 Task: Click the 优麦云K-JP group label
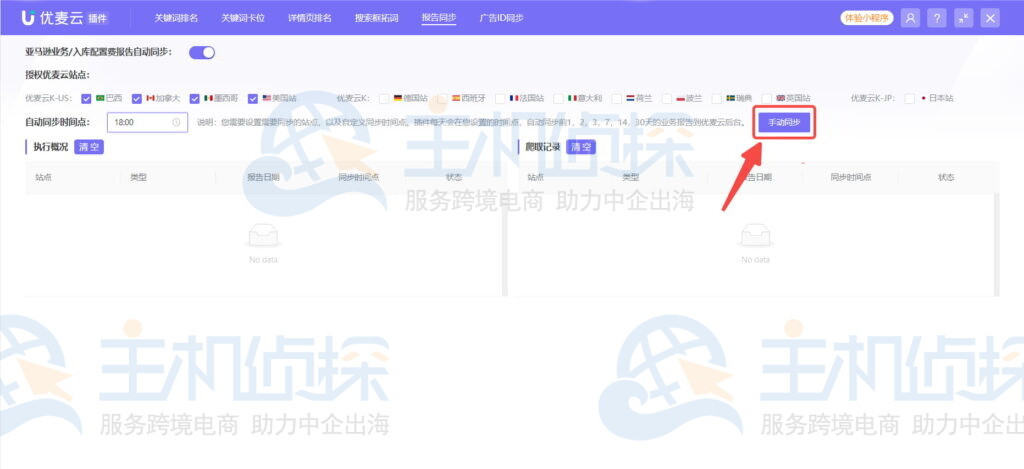point(873,99)
